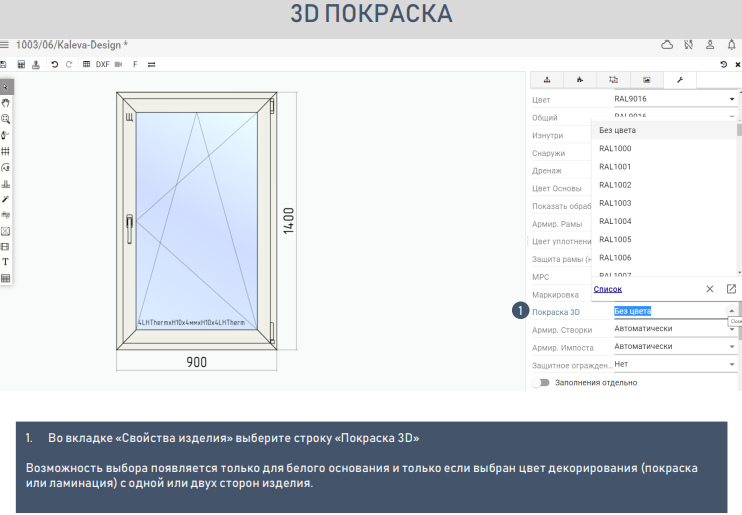Screen dimensions: 742x515
Task: Select the split frame tool
Action: [x=5, y=247]
